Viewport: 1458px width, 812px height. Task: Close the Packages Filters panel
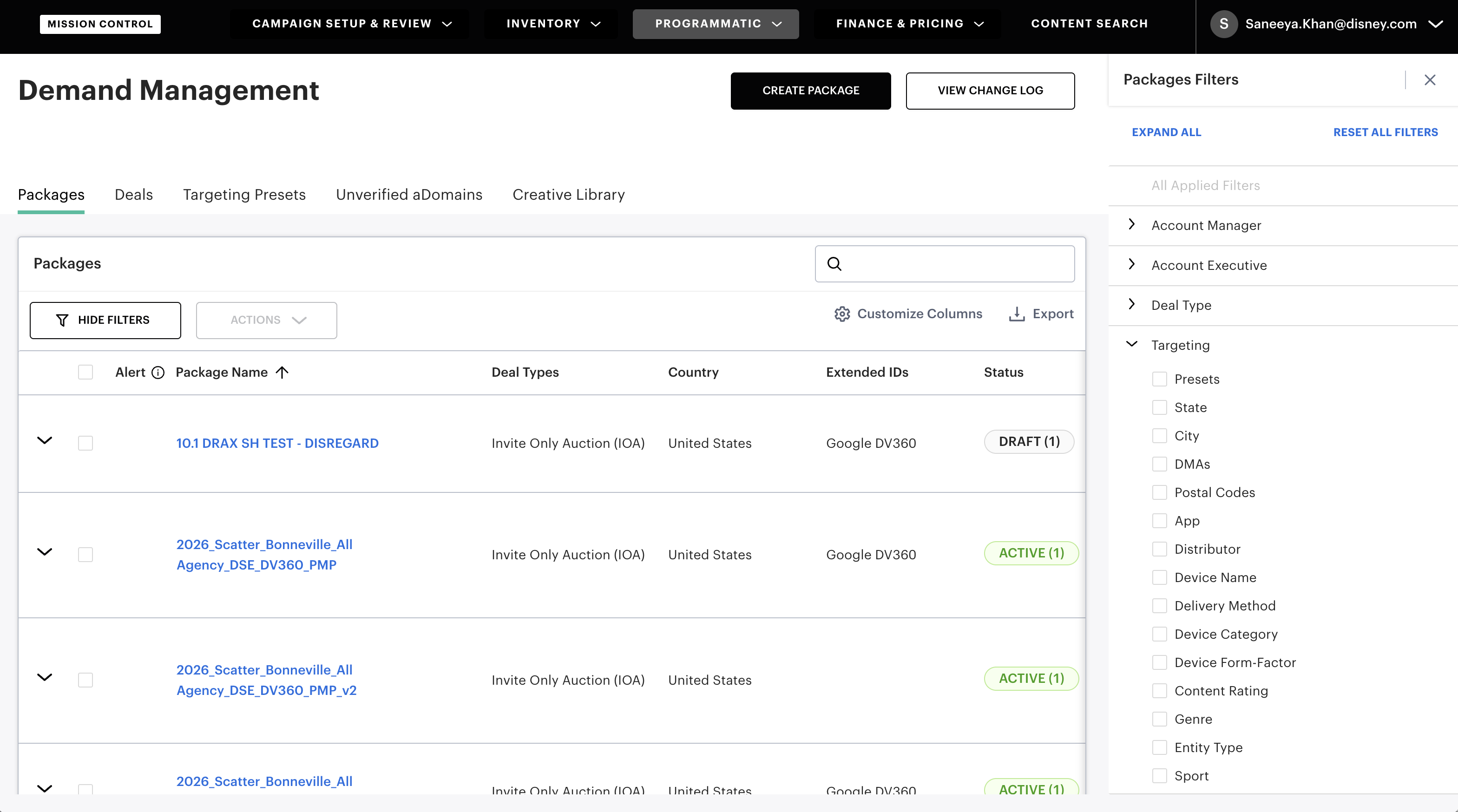1430,80
